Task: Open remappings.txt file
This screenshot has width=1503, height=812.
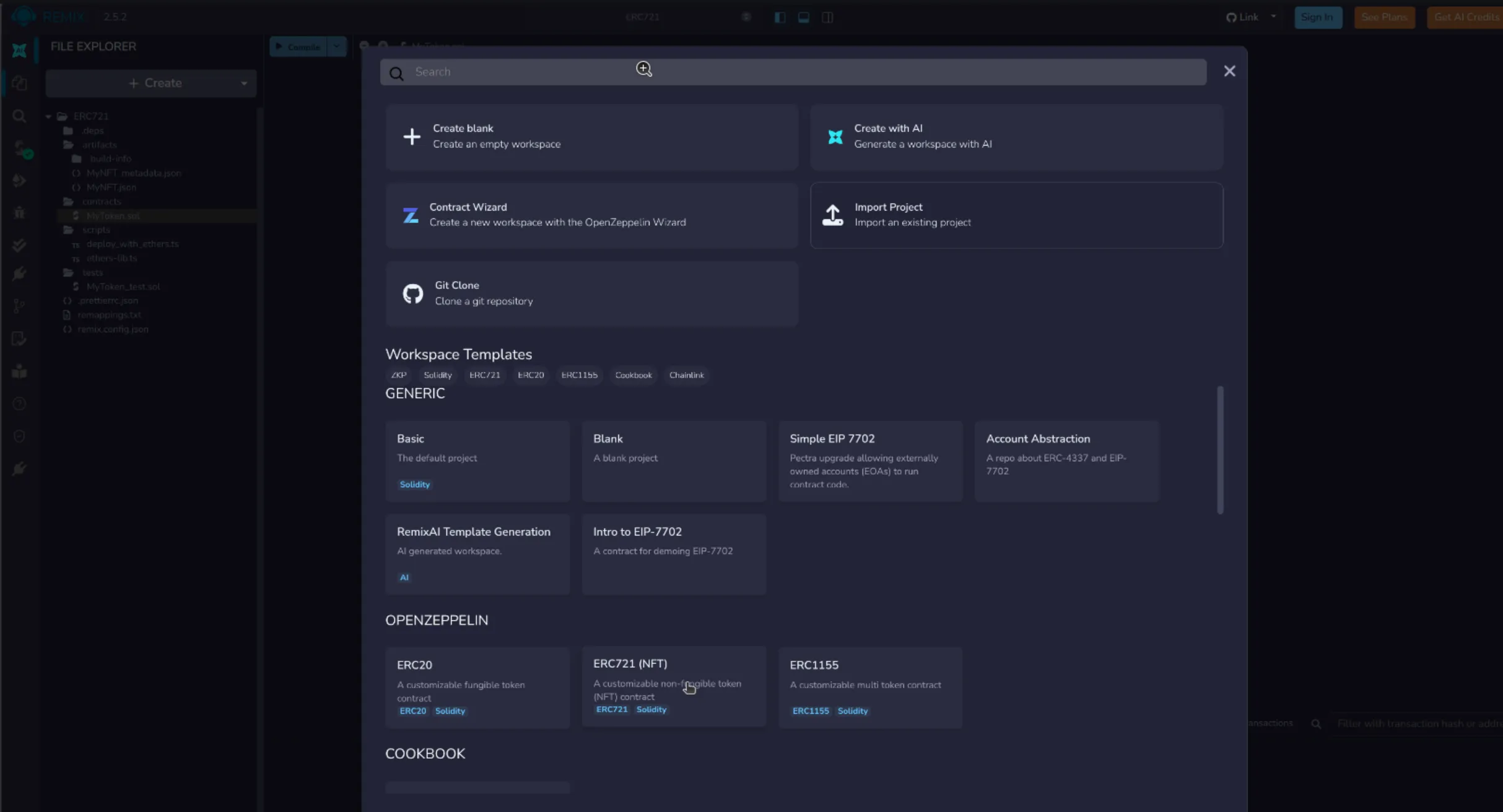Action: coord(109,315)
